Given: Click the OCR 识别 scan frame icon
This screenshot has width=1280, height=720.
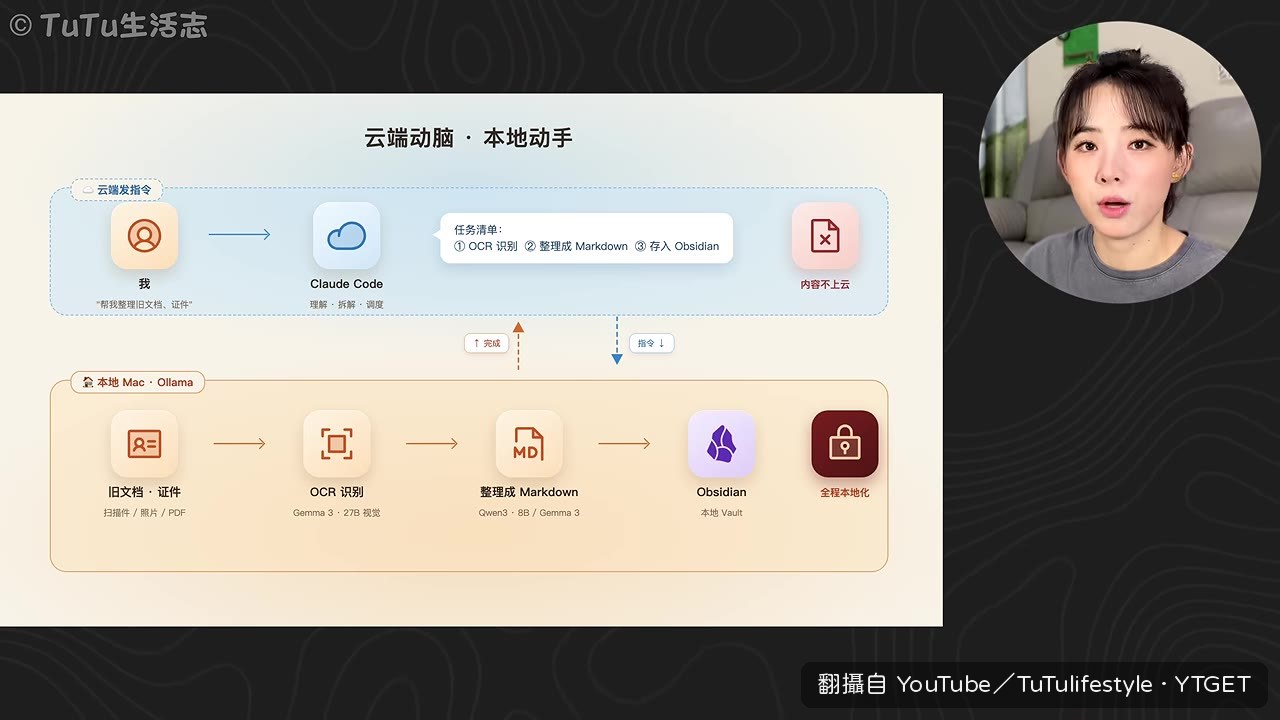Looking at the screenshot, I should pyautogui.click(x=337, y=444).
